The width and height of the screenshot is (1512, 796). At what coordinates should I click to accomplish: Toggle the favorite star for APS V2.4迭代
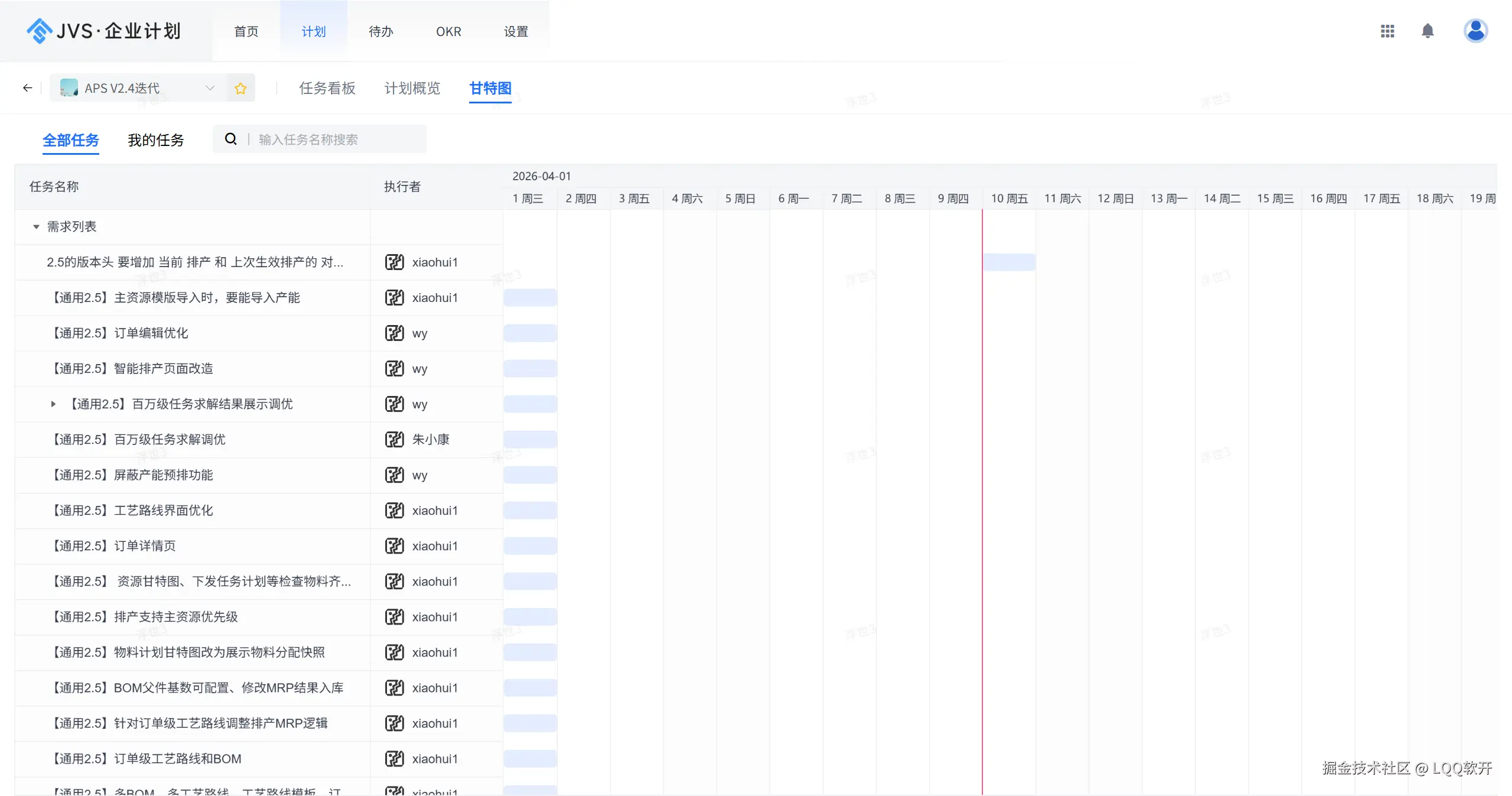coord(240,89)
